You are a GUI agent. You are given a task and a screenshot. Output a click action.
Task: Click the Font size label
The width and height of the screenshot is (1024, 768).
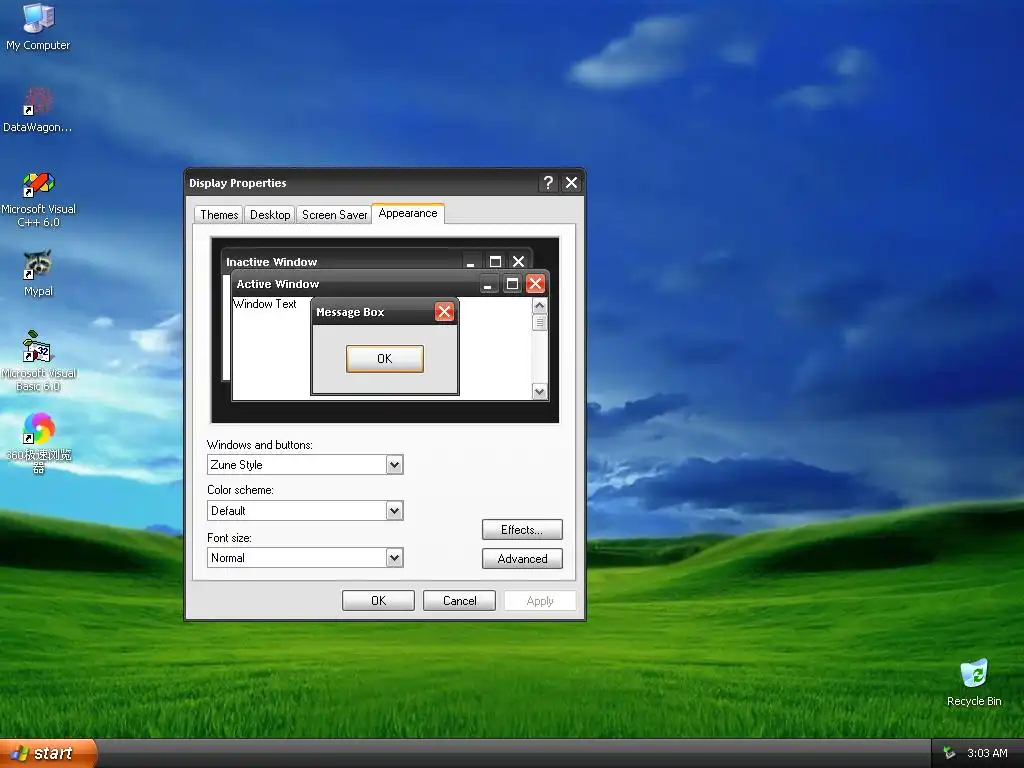point(229,538)
